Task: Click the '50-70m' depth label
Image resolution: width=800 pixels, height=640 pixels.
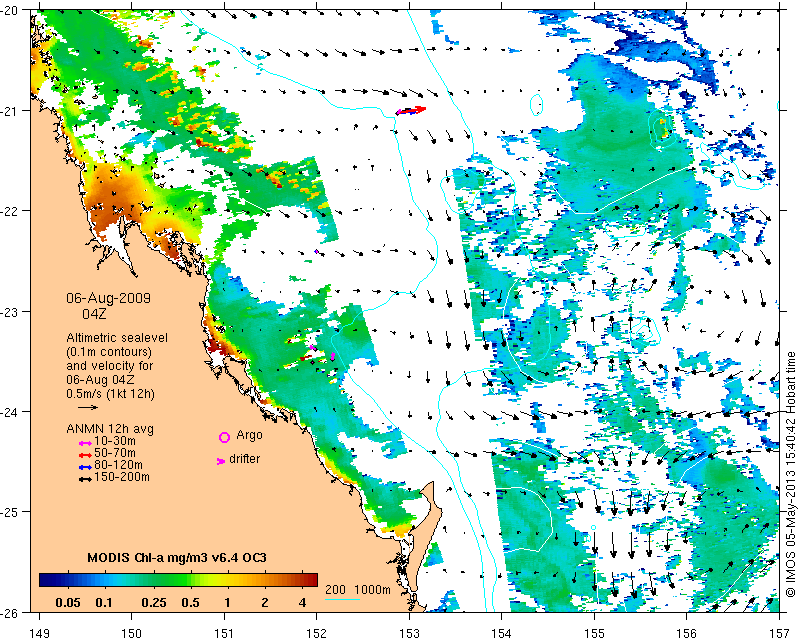Action: [115, 453]
